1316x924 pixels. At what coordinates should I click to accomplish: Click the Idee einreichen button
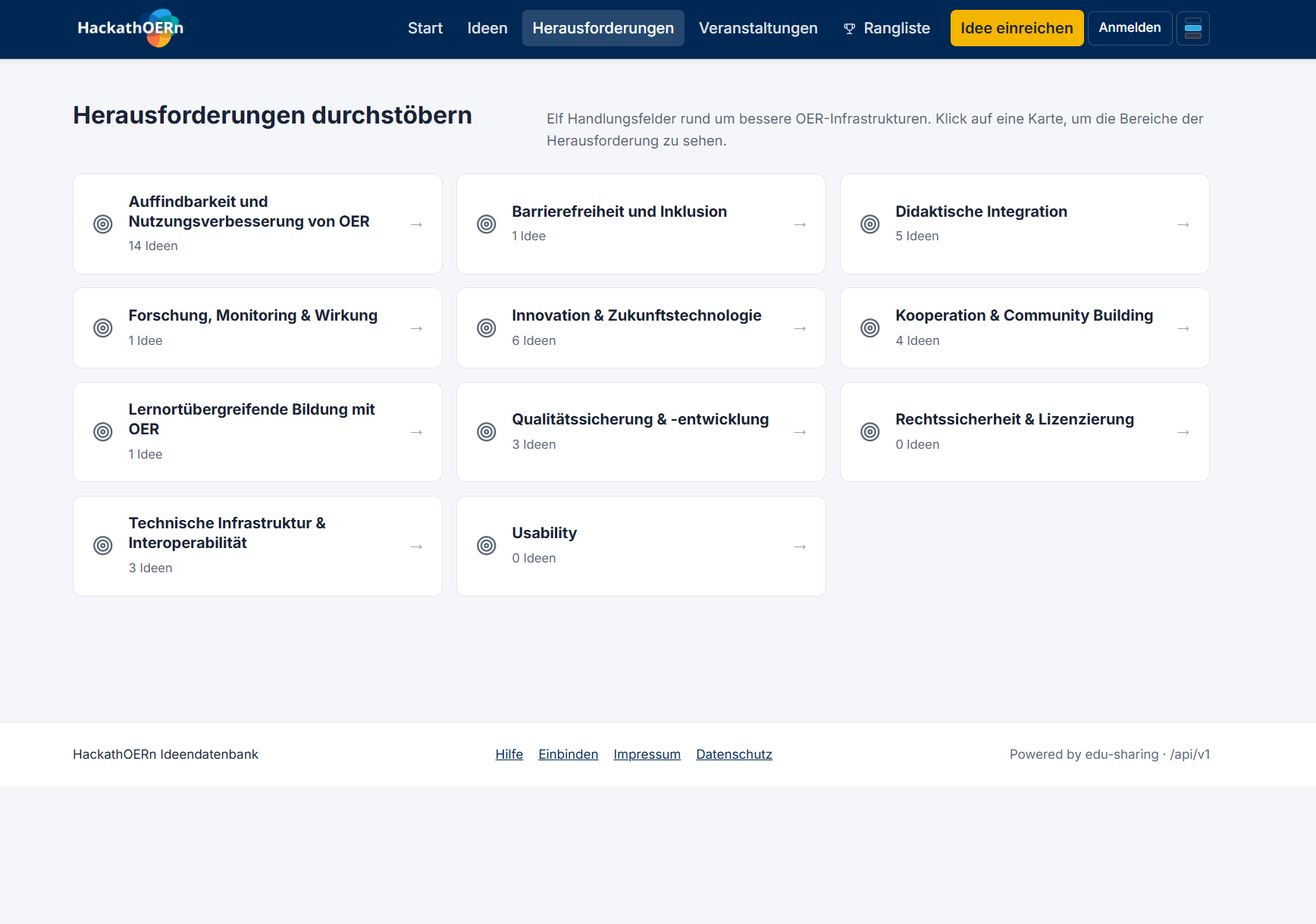coord(1017,28)
